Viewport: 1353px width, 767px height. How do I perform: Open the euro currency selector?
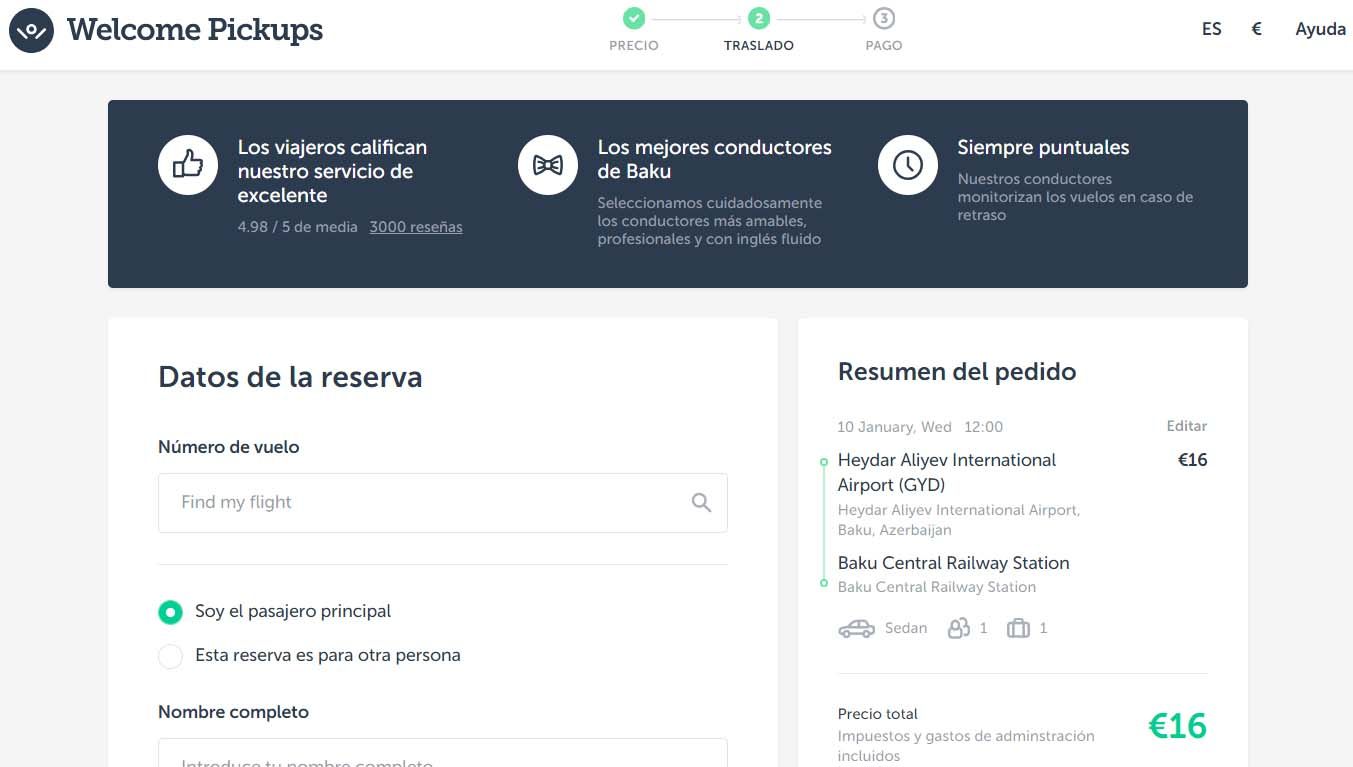1257,29
